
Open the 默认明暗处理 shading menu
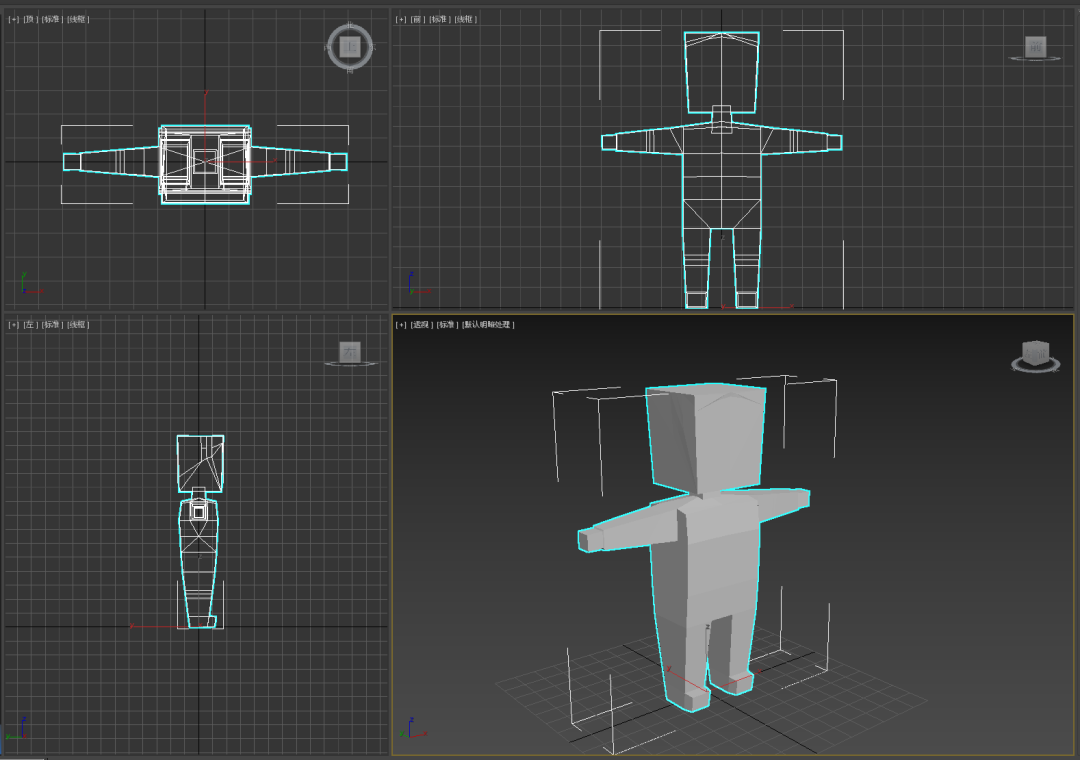(488, 325)
